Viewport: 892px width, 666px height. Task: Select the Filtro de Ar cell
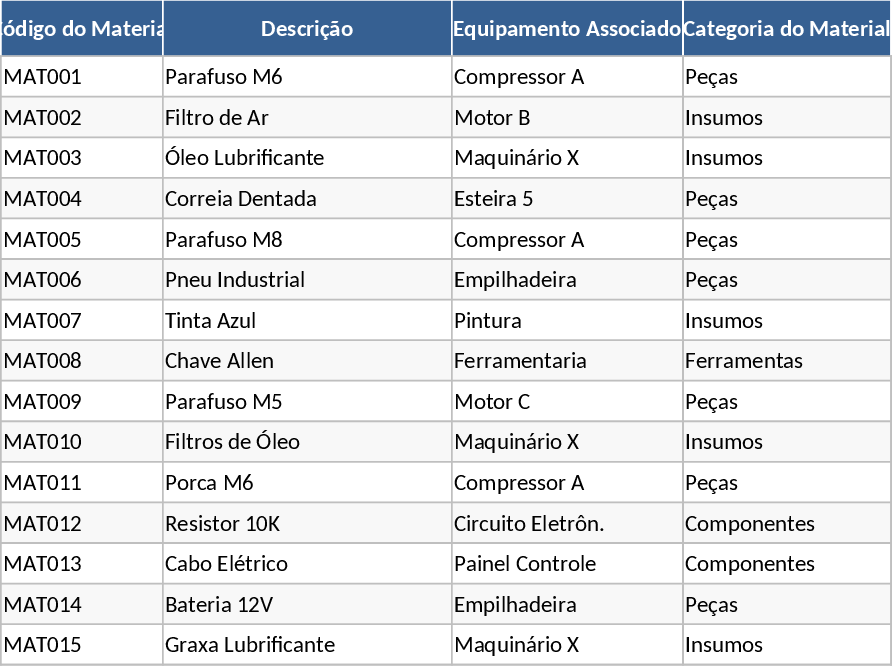click(x=307, y=118)
